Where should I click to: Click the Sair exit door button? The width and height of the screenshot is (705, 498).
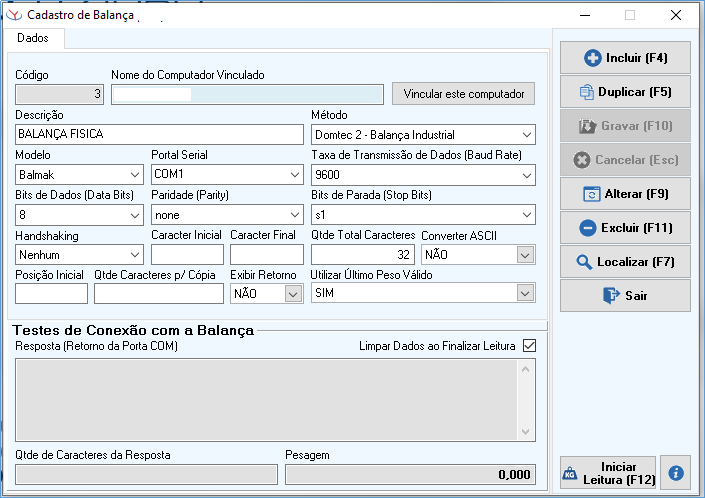(x=624, y=296)
